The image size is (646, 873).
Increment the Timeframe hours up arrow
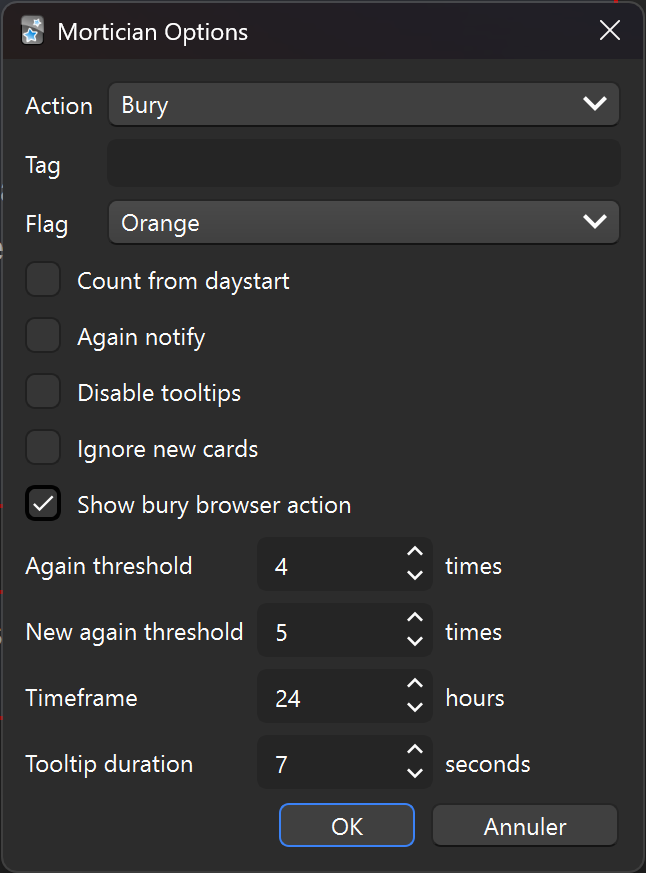coord(415,686)
